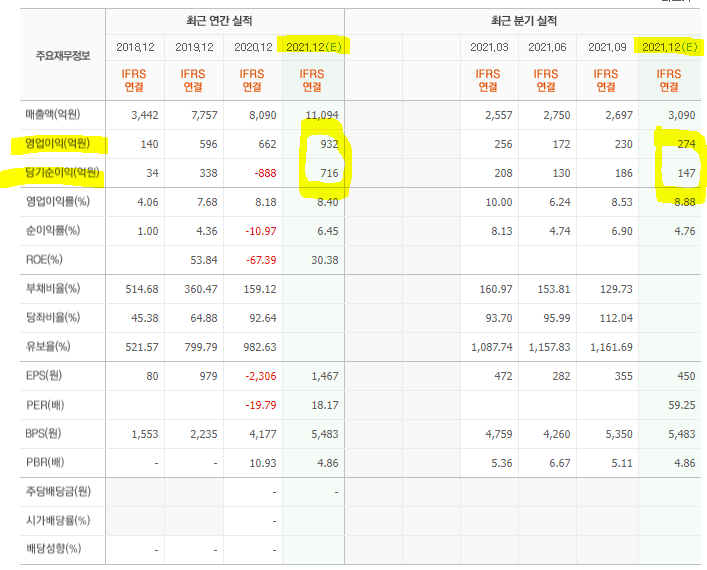Select the 주당배당금(원) row label

58,492
